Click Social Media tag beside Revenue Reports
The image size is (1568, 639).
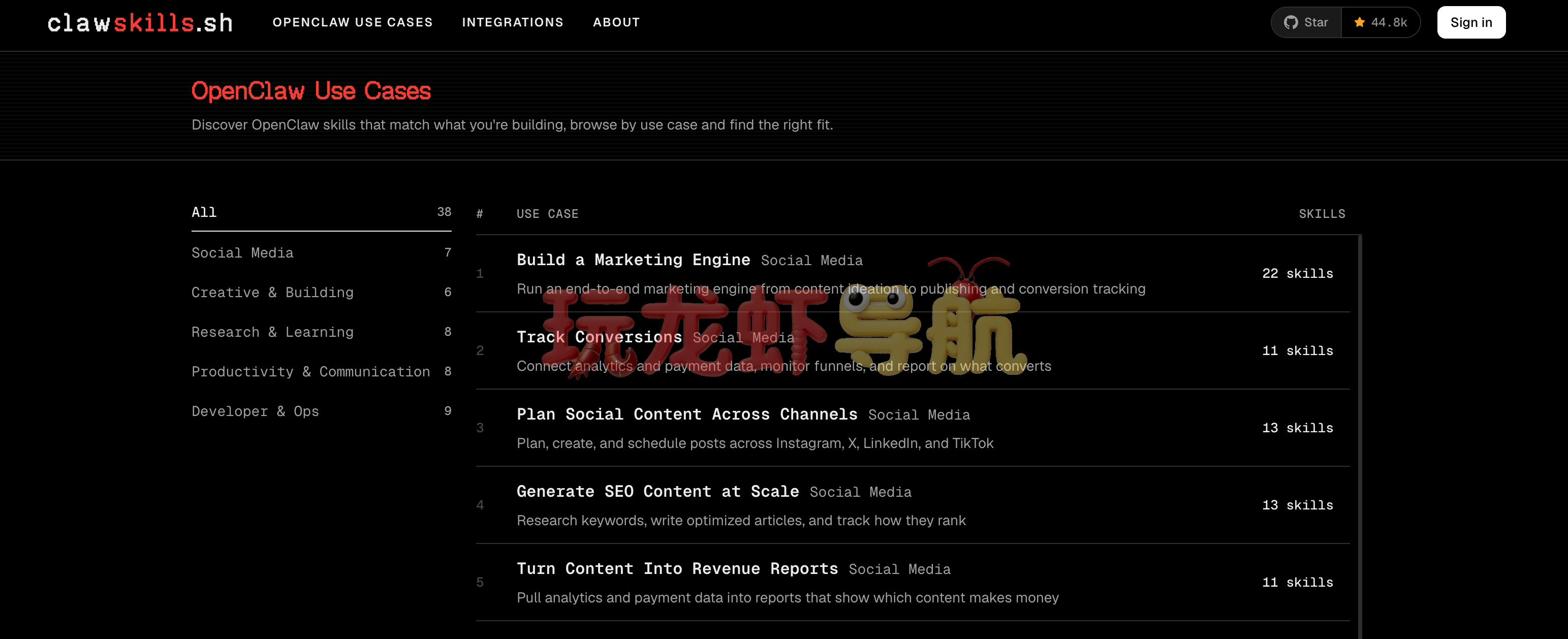899,569
